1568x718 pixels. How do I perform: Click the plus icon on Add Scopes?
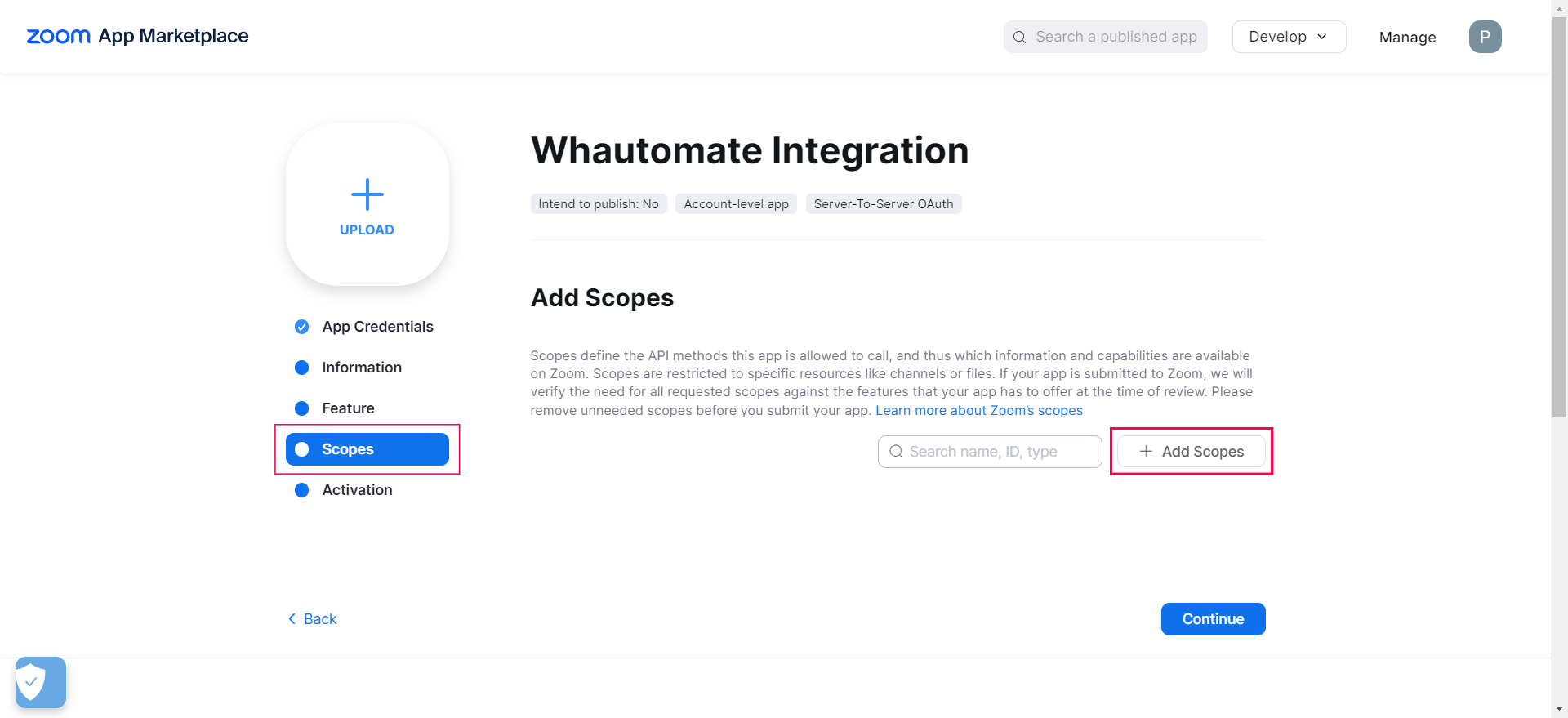(1146, 451)
